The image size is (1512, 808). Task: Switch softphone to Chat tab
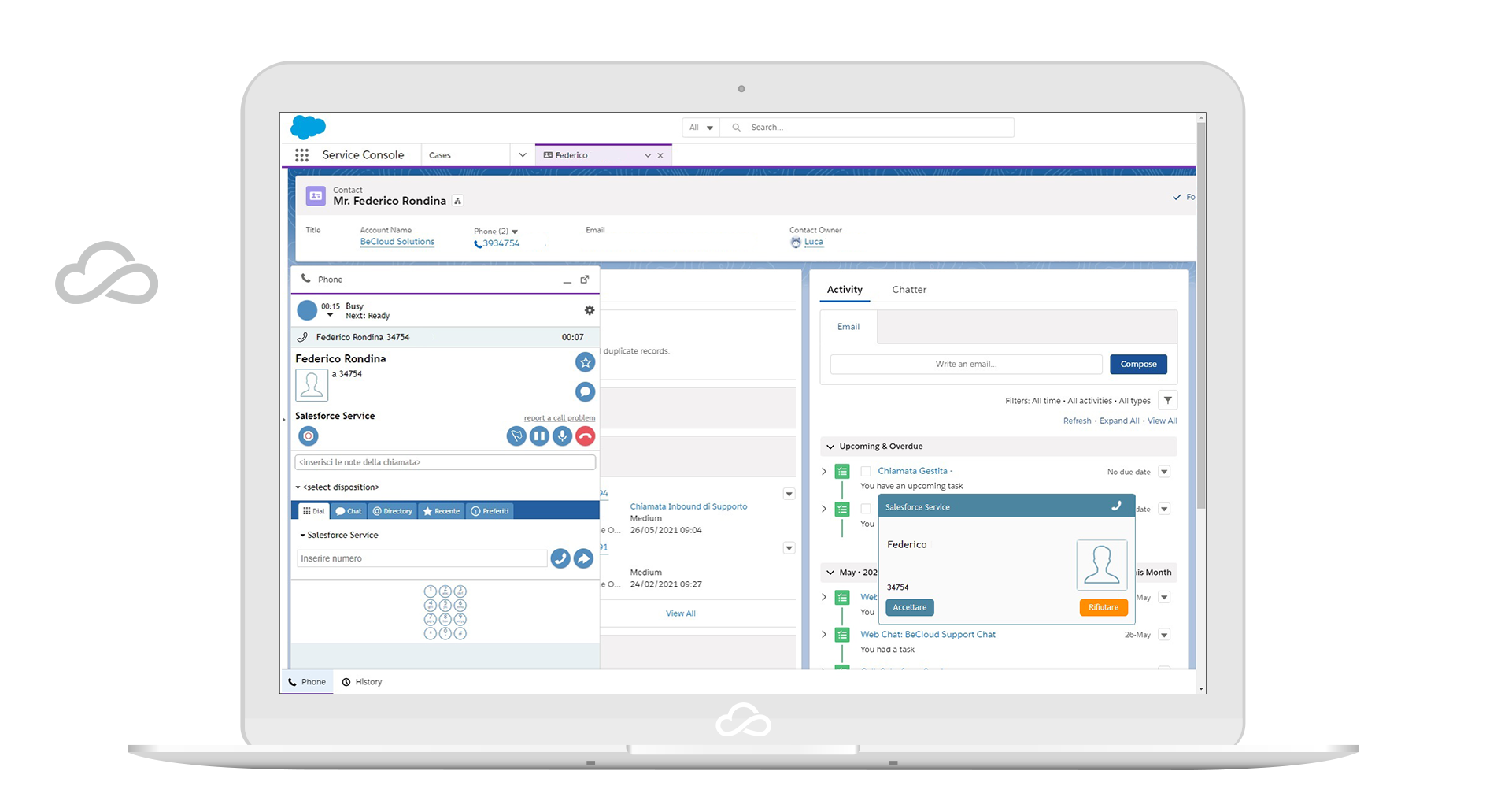[x=348, y=511]
